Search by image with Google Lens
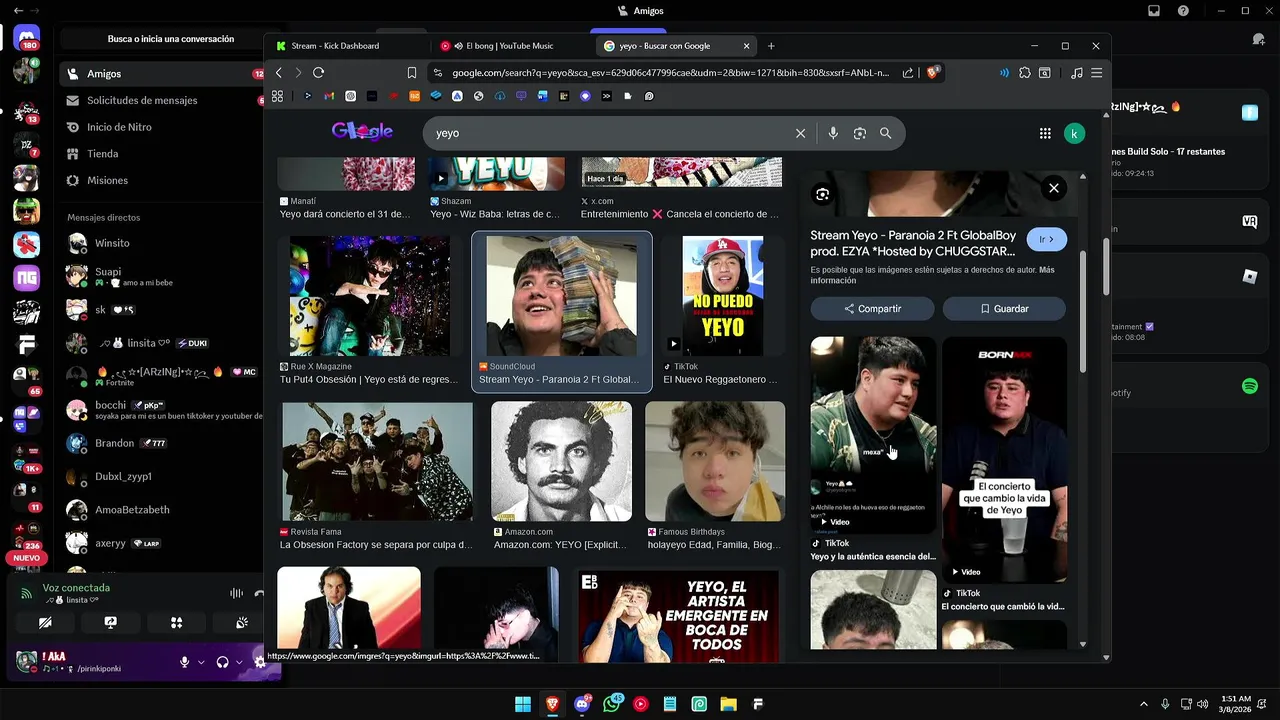 [x=859, y=133]
